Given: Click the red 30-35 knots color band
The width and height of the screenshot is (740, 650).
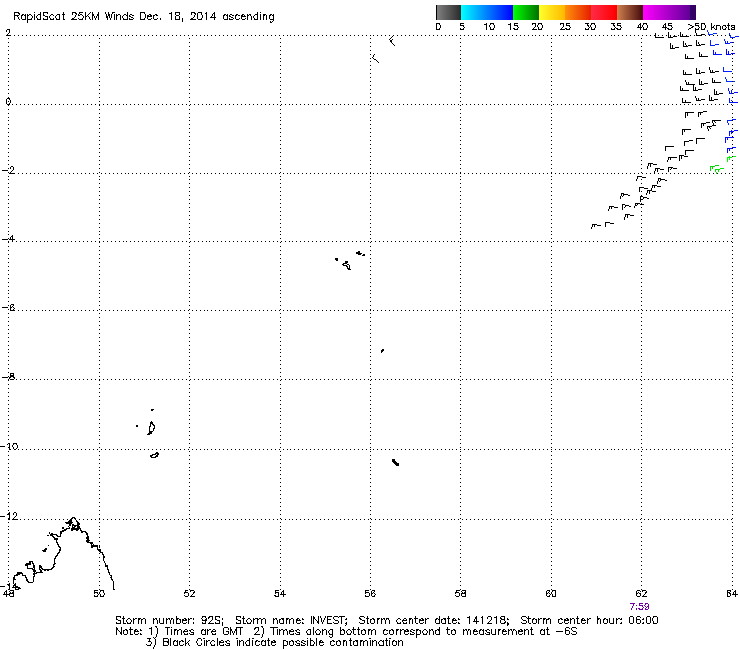Looking at the screenshot, I should tap(604, 12).
